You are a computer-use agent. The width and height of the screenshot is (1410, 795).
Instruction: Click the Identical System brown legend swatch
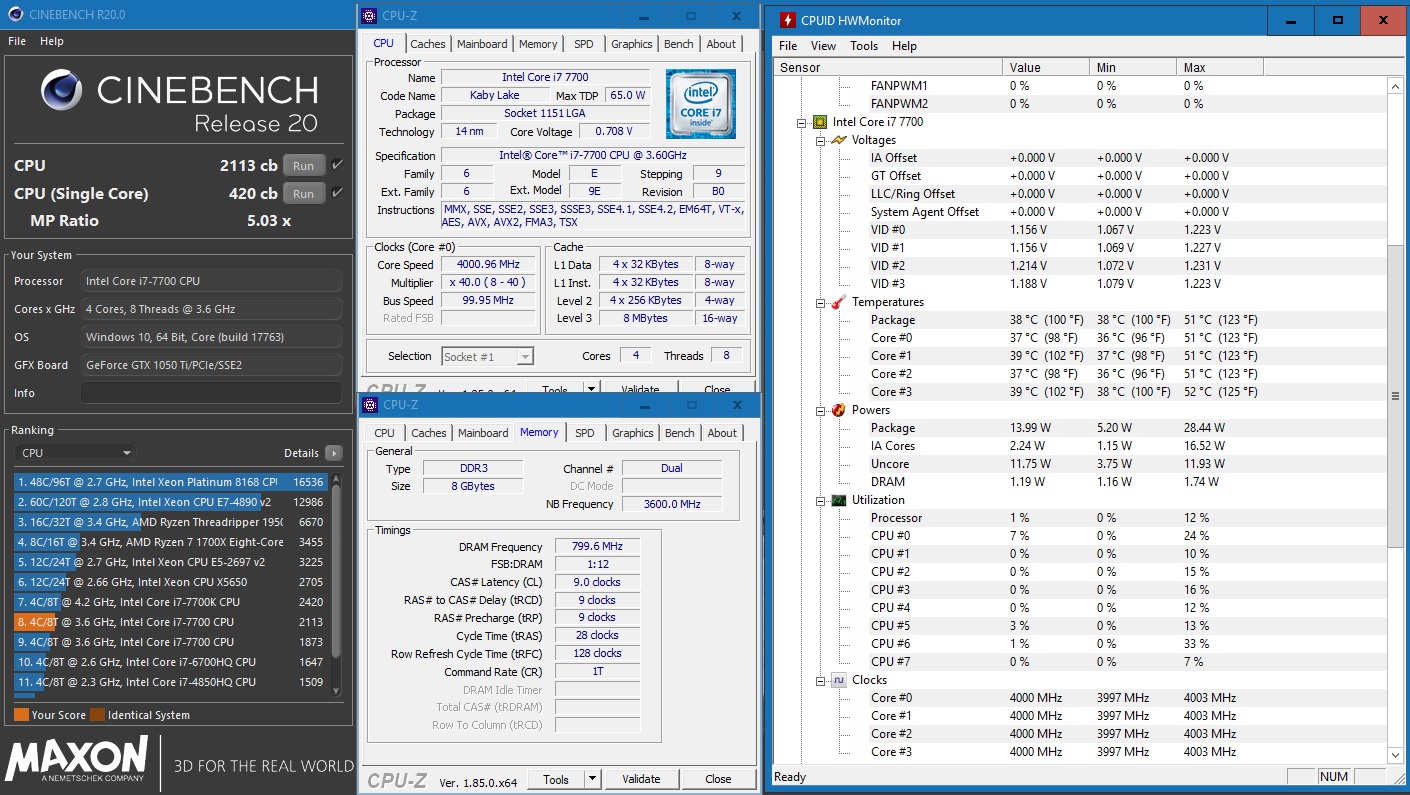click(97, 715)
